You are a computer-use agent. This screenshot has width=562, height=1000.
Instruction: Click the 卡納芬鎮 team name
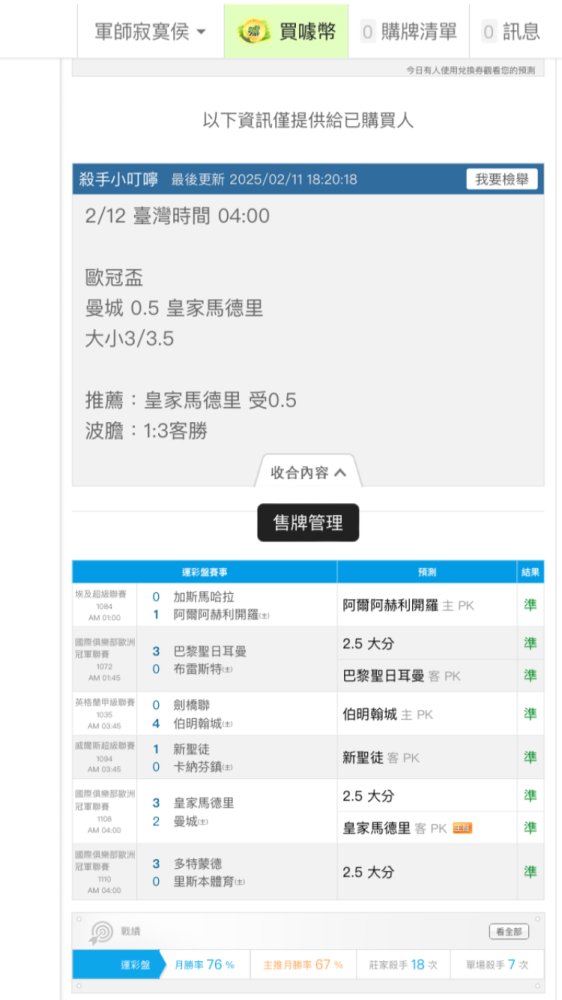click(x=202, y=767)
